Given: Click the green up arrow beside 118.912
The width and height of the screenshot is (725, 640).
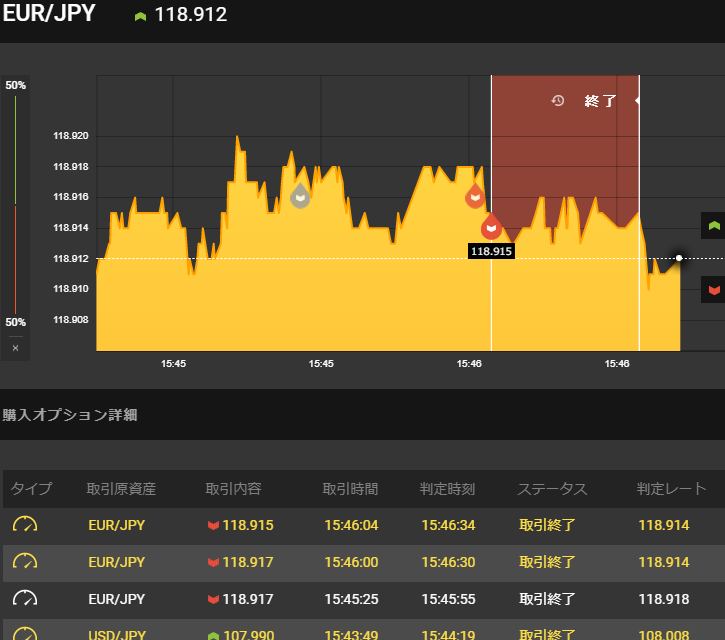Looking at the screenshot, I should pyautogui.click(x=140, y=17).
